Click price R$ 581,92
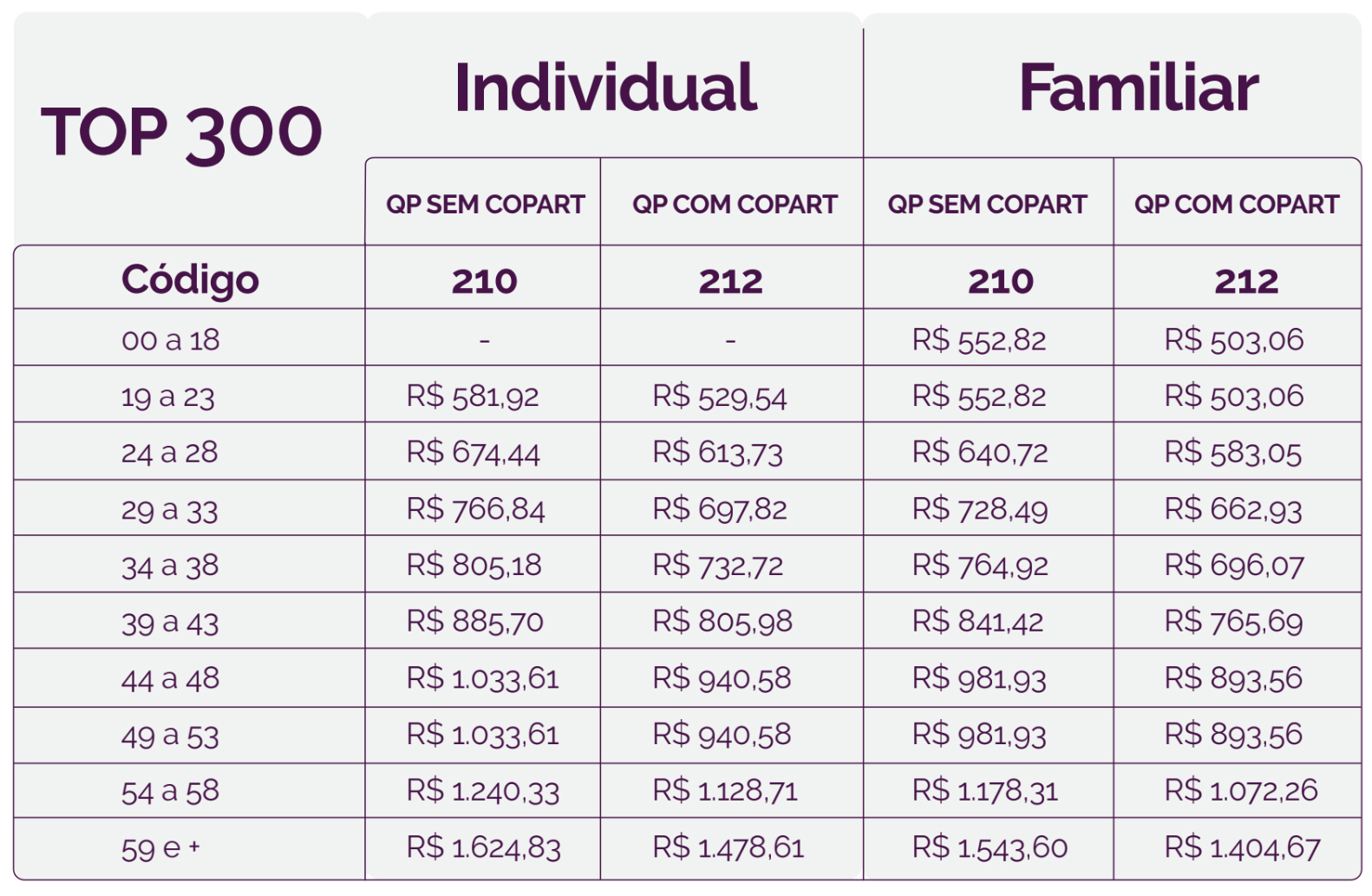1372x896 pixels. [x=473, y=396]
